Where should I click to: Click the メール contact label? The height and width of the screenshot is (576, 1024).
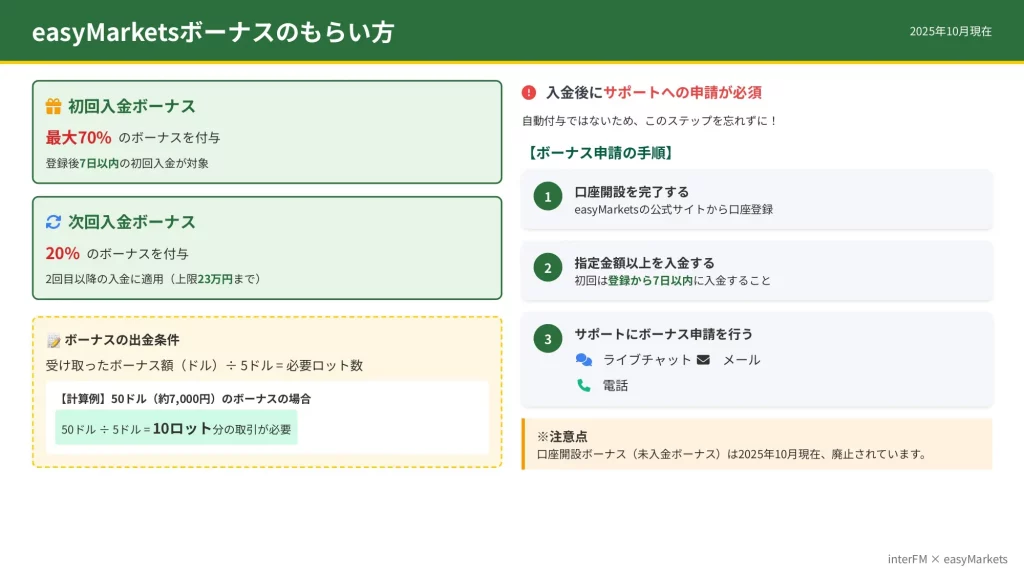click(x=741, y=360)
